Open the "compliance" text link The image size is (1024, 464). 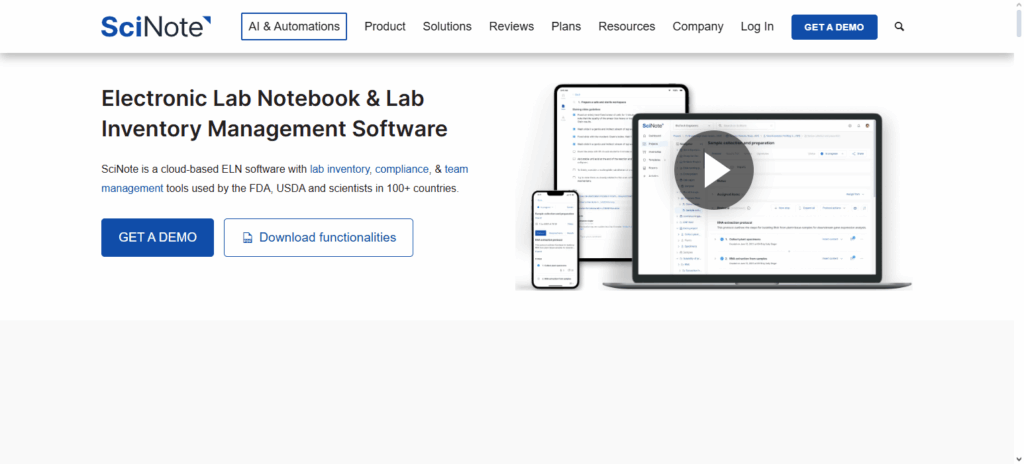click(402, 169)
